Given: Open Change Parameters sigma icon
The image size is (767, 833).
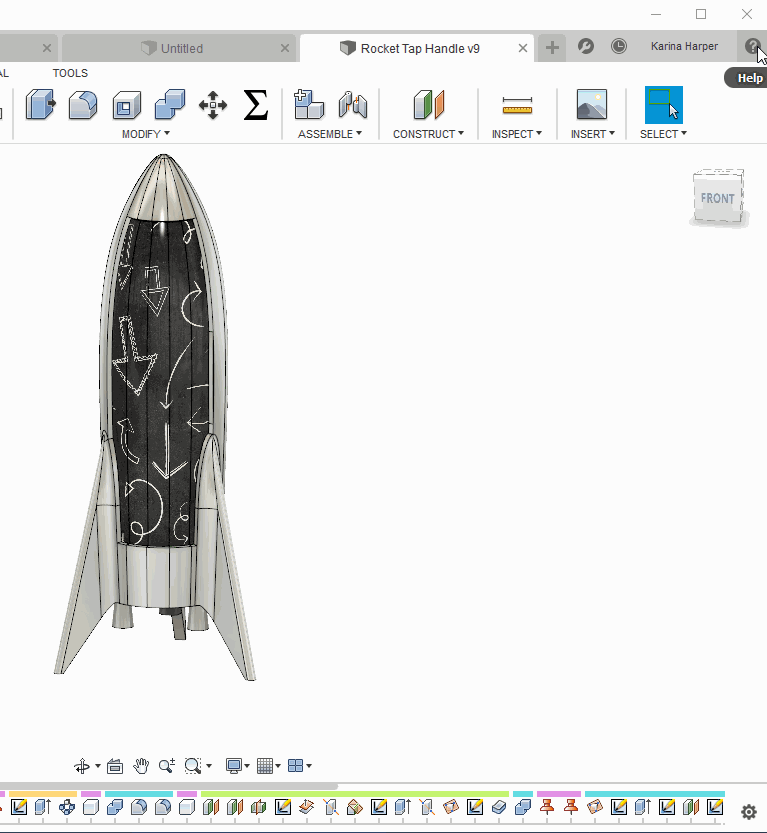Looking at the screenshot, I should 255,105.
